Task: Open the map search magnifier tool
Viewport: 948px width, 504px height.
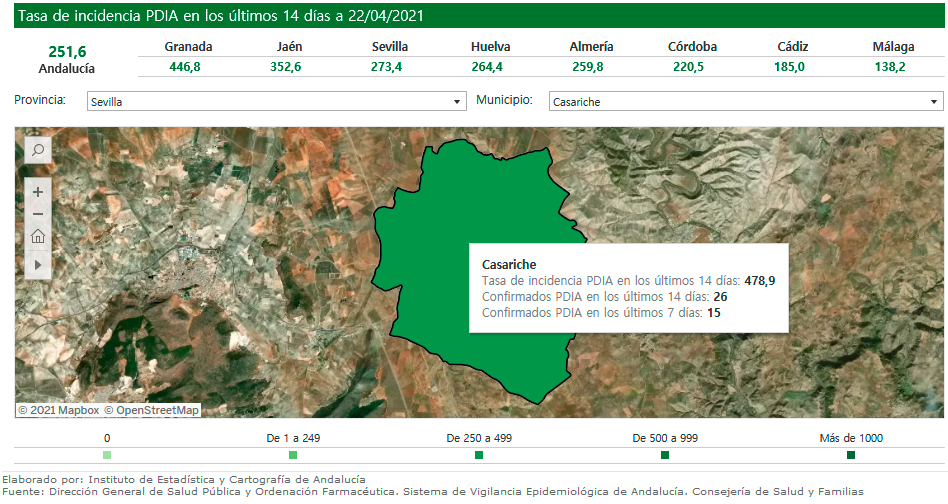Action: 38,150
